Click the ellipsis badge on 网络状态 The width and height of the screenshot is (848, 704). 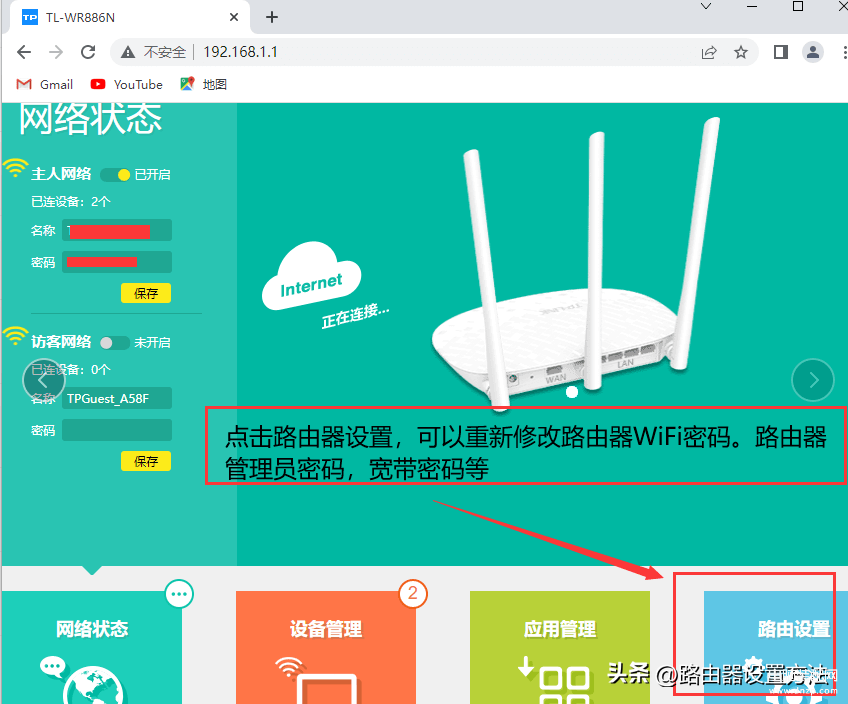179,594
